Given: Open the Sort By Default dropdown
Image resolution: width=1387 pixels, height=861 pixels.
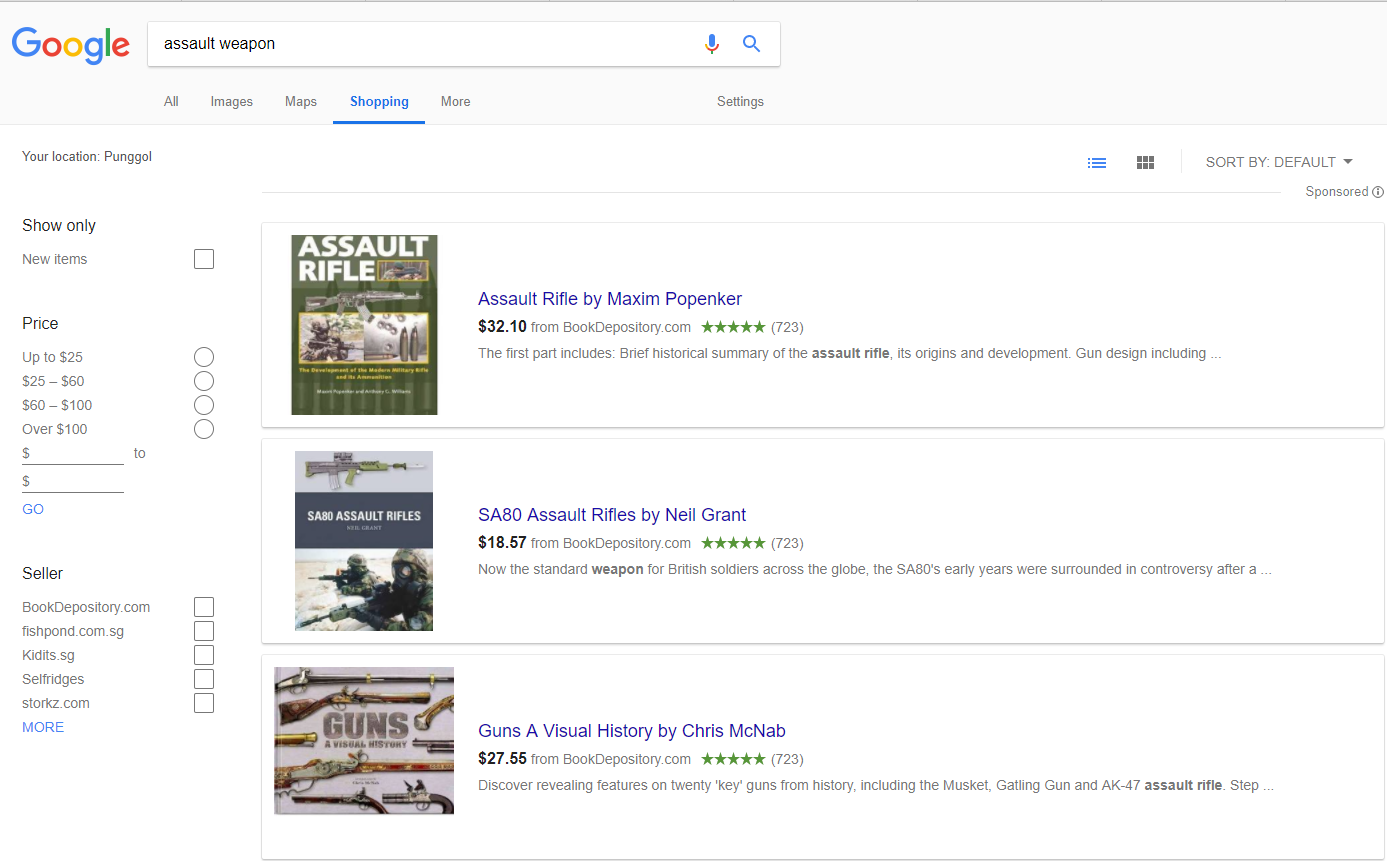Looking at the screenshot, I should (x=1279, y=162).
